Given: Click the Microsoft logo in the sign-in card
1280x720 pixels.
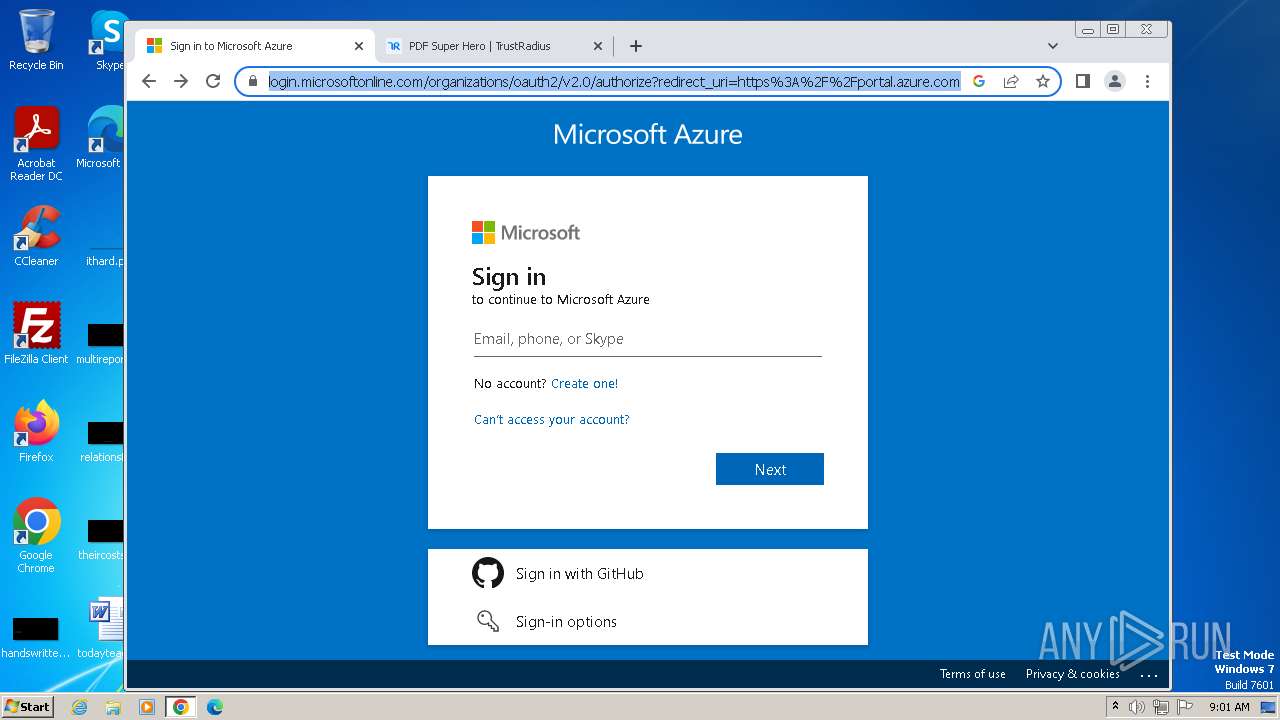Looking at the screenshot, I should pos(526,232).
